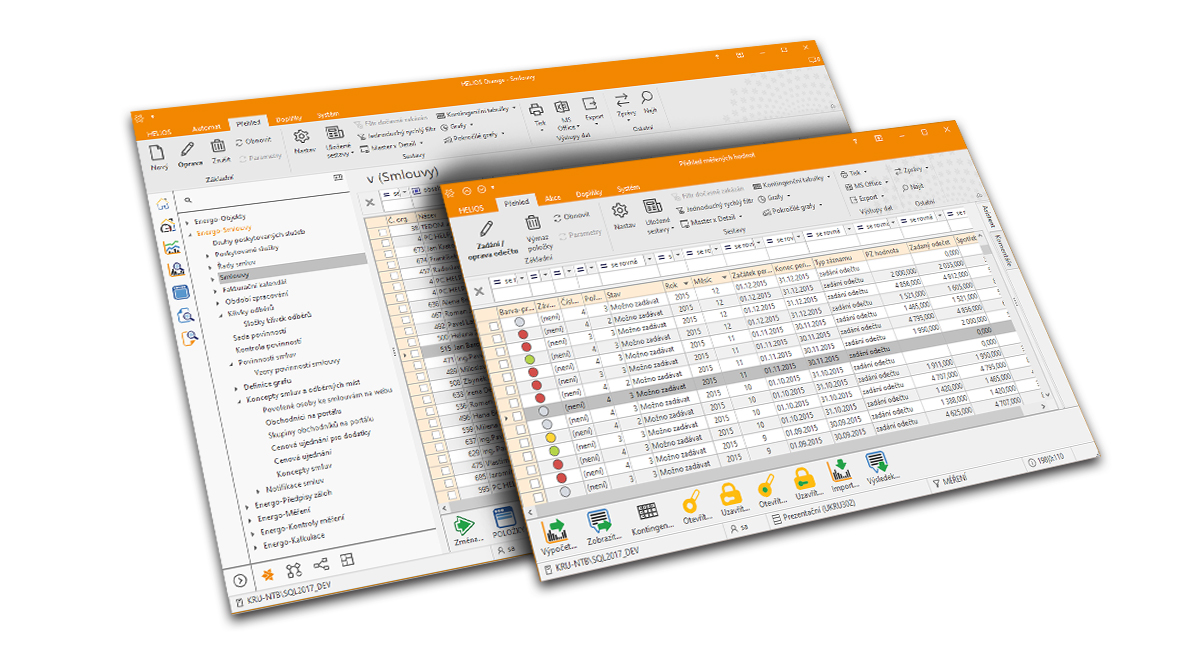This screenshot has height=661, width=1200.
Task: Open Kontingenční tabulky dropdown in Smlouvy window
Action: pos(479,111)
